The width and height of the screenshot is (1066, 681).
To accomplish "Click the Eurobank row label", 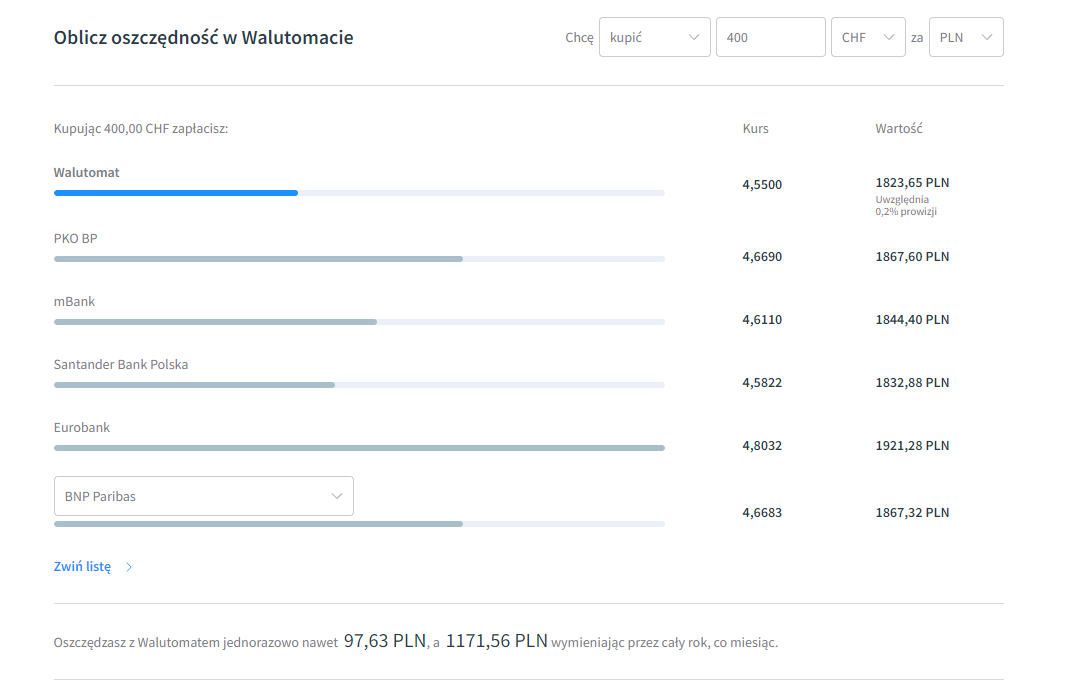I will (82, 427).
